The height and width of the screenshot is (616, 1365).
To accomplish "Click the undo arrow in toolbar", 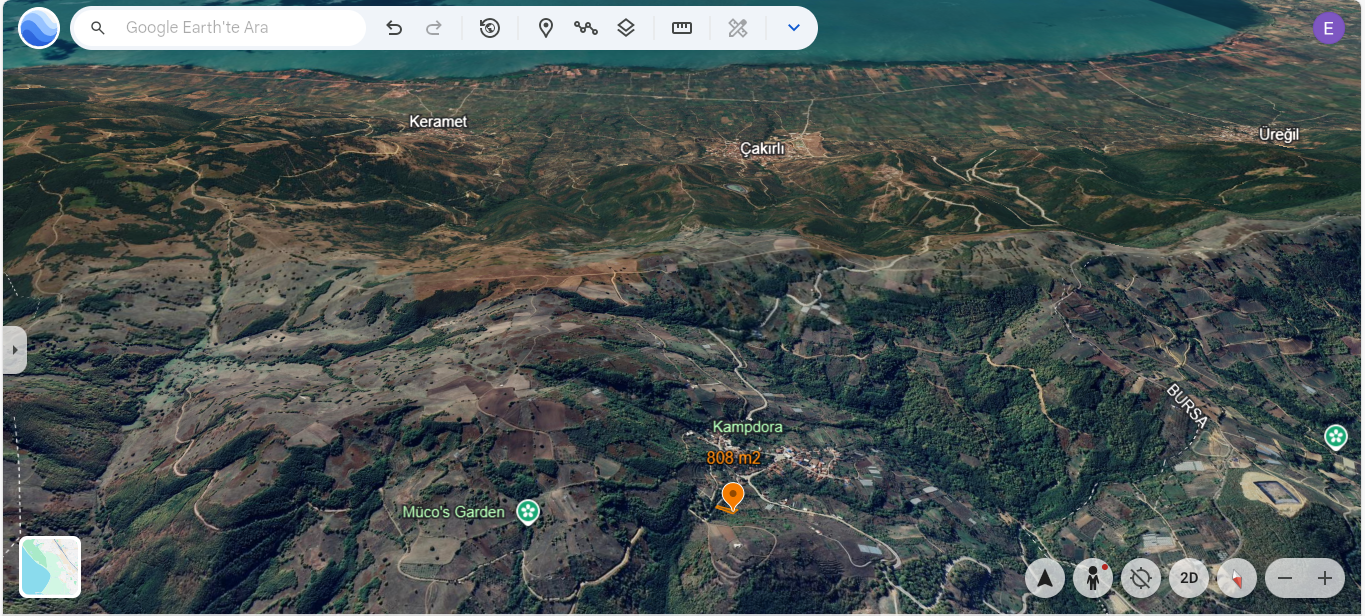I will click(x=394, y=28).
